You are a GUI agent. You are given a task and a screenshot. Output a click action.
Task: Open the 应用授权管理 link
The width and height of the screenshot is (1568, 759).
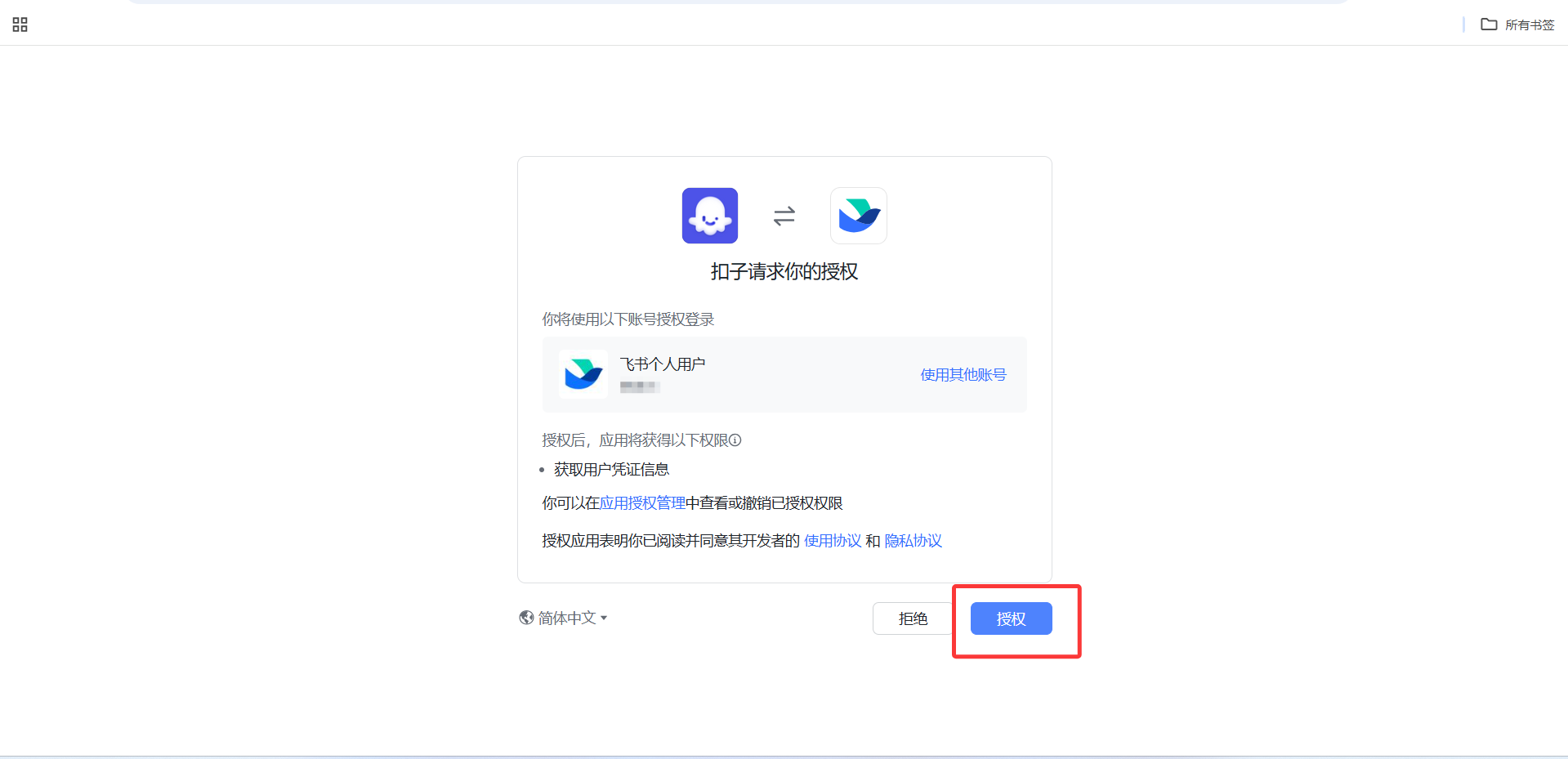(642, 503)
